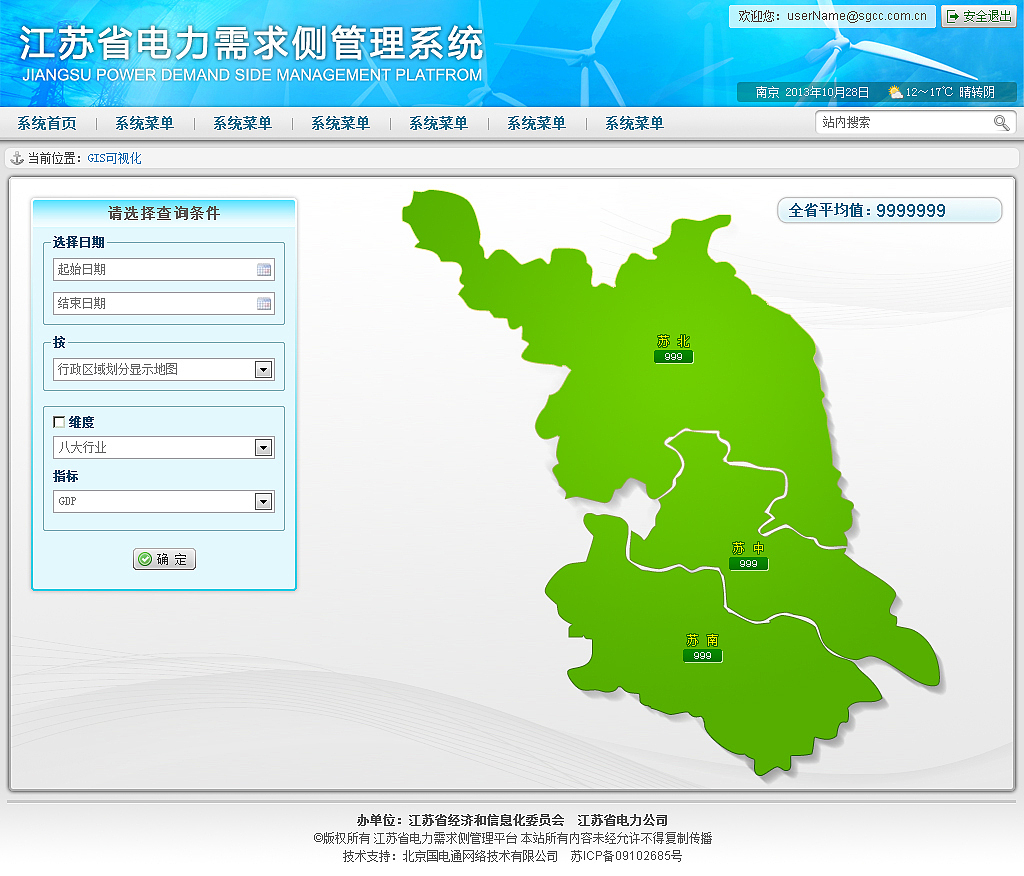Click the magnifier icon to search
The height and width of the screenshot is (876, 1024).
tap(1001, 122)
